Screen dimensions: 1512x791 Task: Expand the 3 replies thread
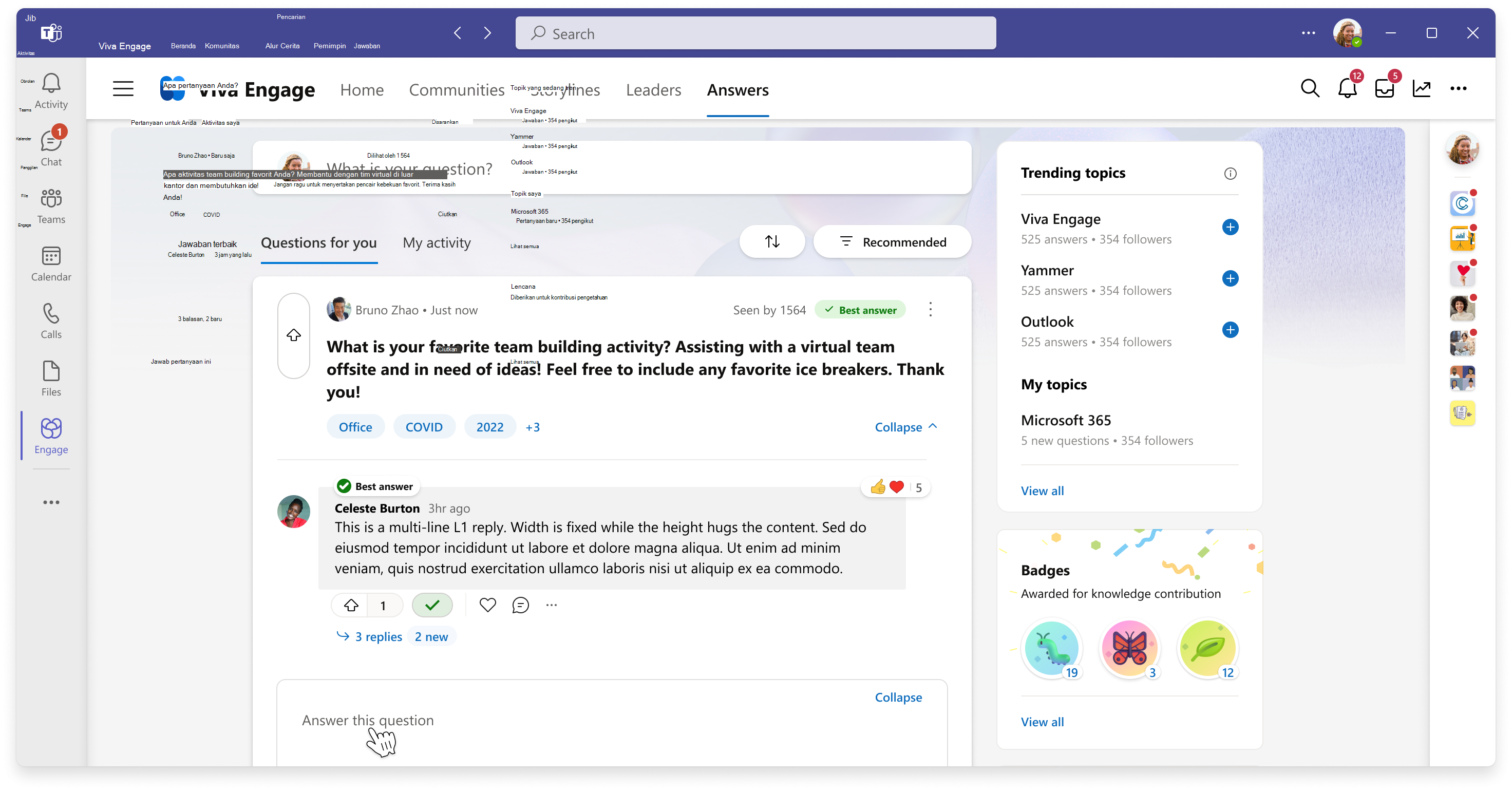pyautogui.click(x=369, y=637)
